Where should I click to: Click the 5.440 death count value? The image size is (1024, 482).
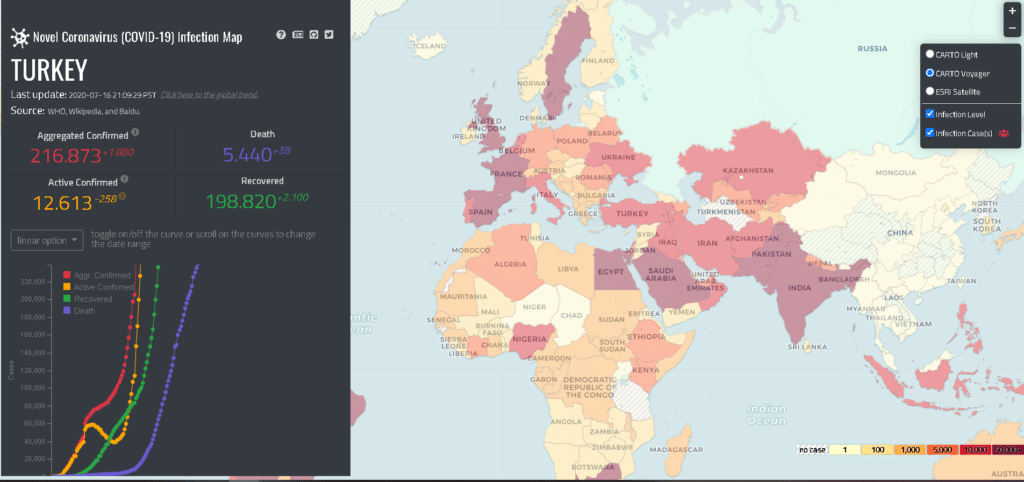pyautogui.click(x=247, y=155)
